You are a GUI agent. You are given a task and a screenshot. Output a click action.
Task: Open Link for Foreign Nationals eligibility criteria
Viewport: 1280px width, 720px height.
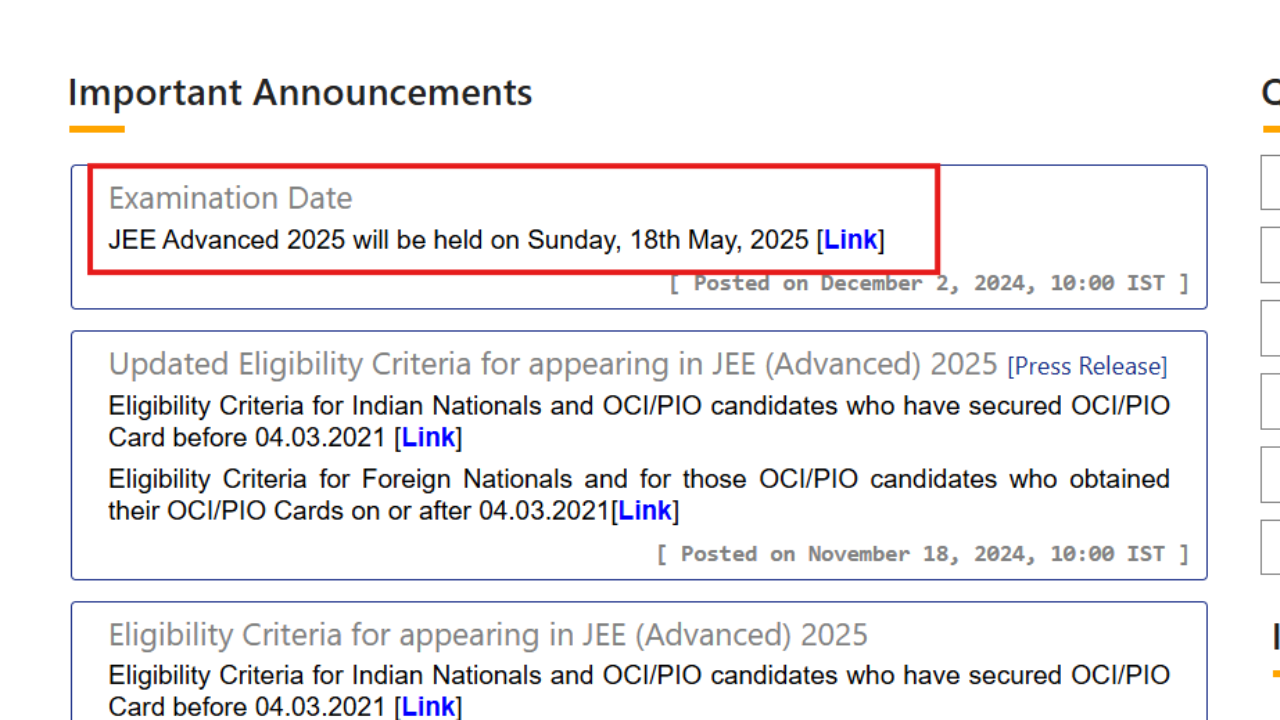[x=644, y=510]
